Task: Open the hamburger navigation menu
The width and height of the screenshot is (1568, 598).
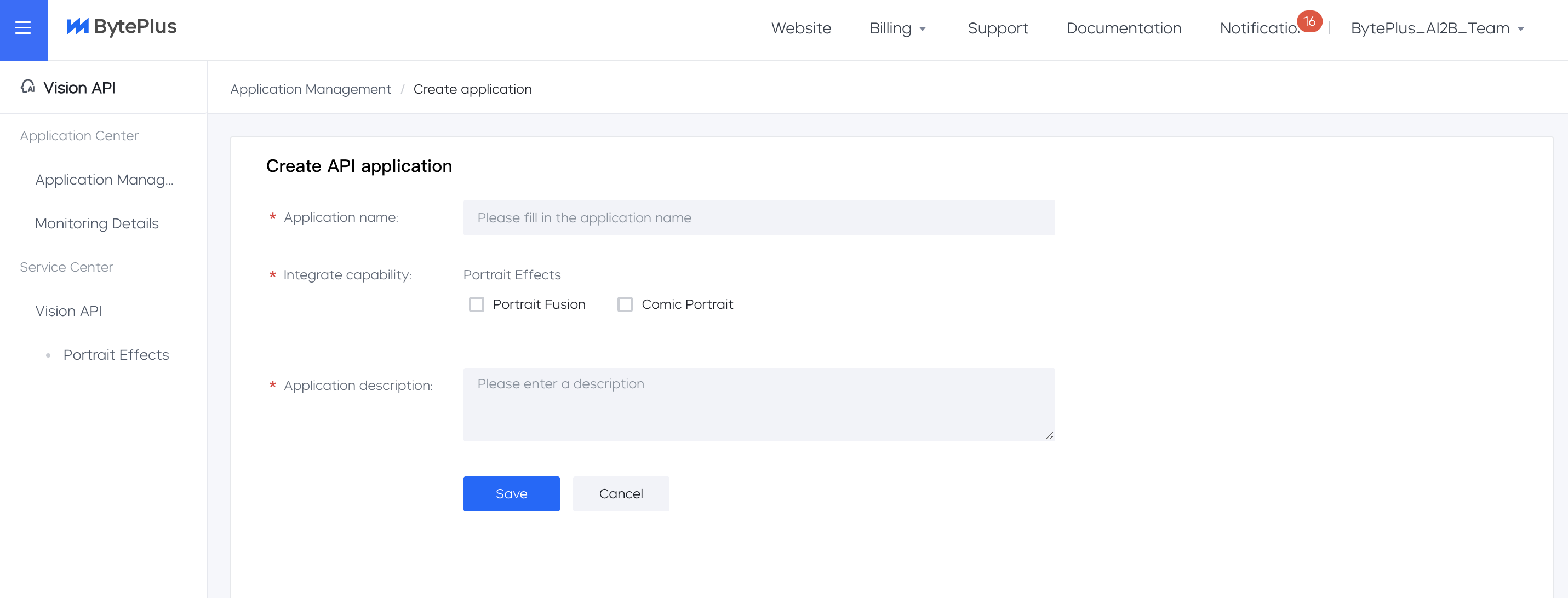Action: 23,28
